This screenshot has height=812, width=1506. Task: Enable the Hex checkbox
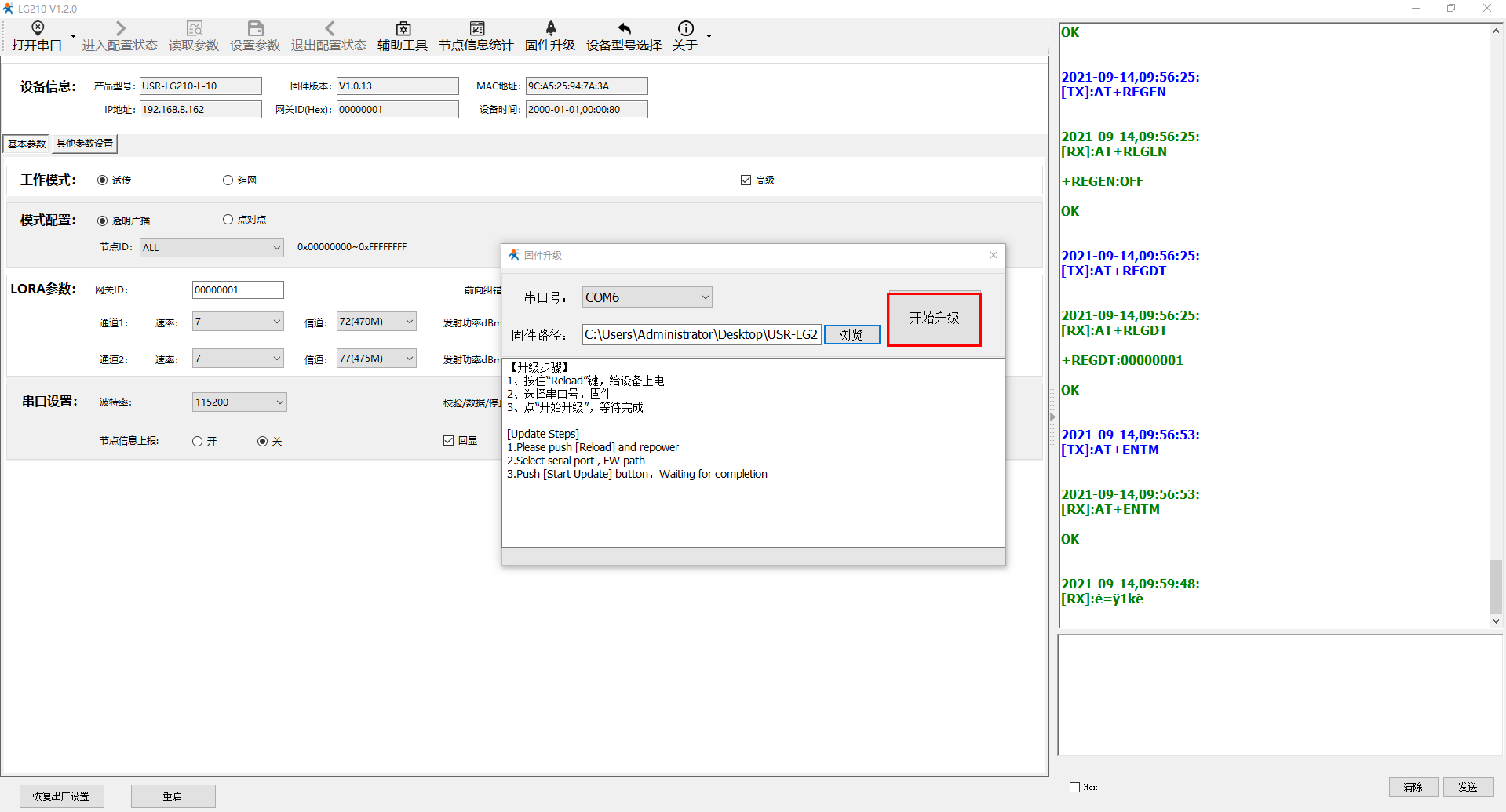point(1074,787)
